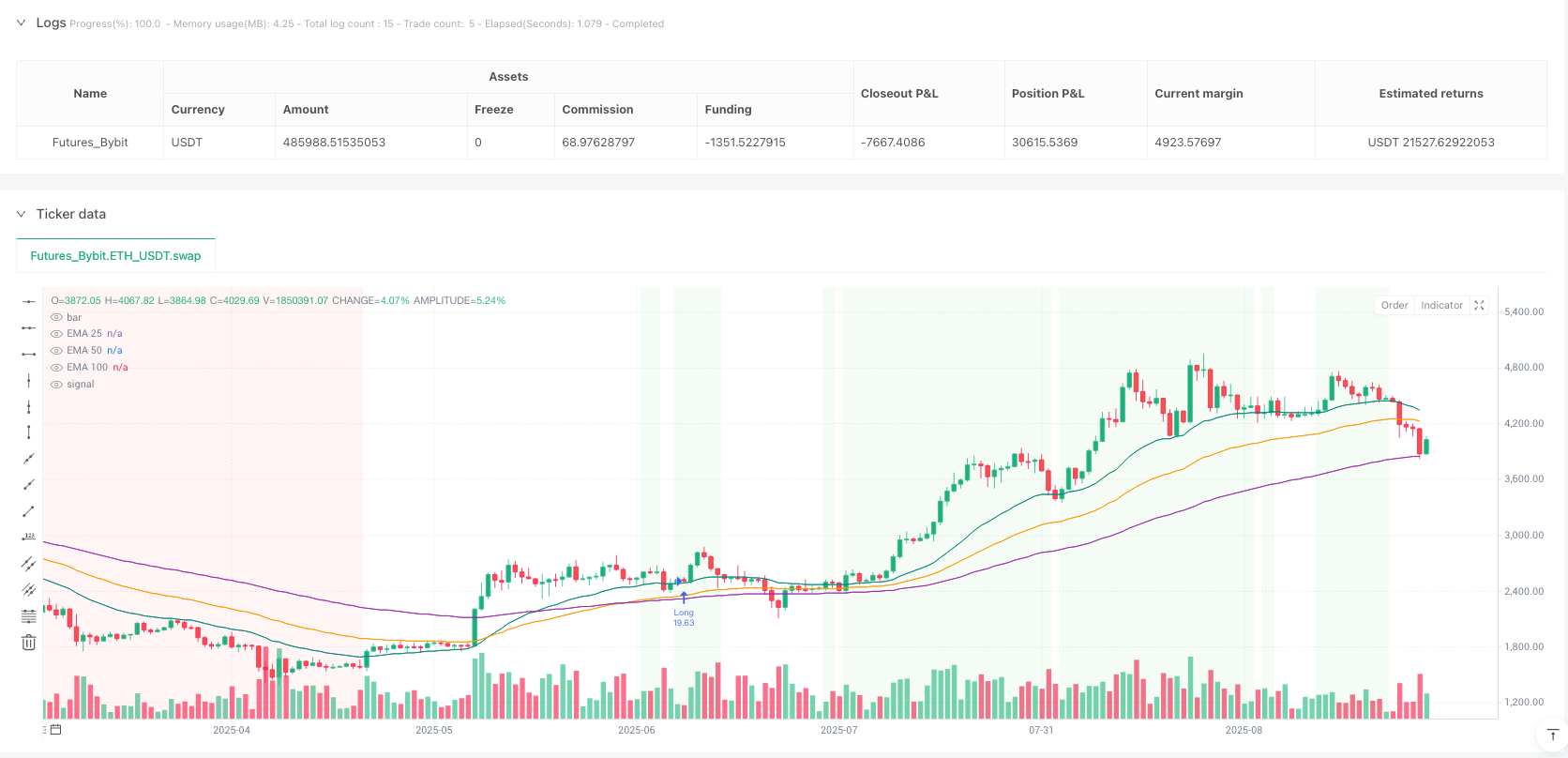Select the Fibonacci retracement lines tool
This screenshot has width=1568, height=758.
click(x=29, y=616)
